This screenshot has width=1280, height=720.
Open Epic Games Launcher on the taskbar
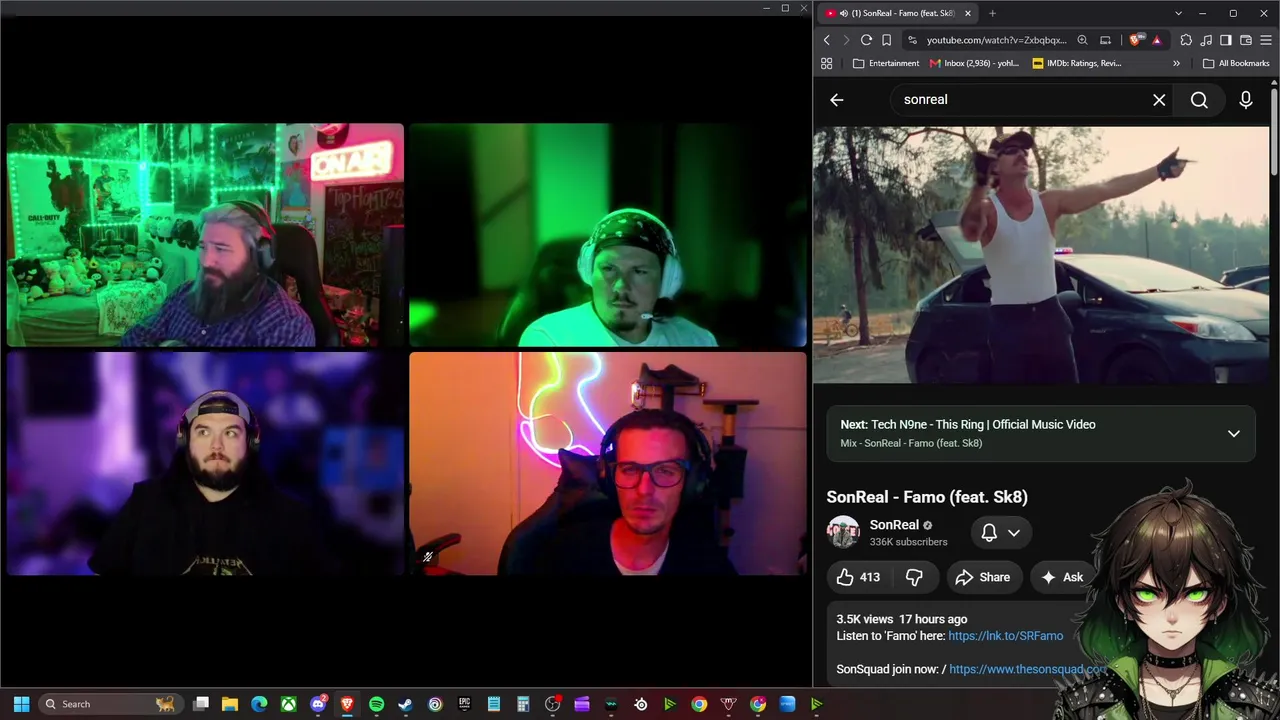click(464, 704)
